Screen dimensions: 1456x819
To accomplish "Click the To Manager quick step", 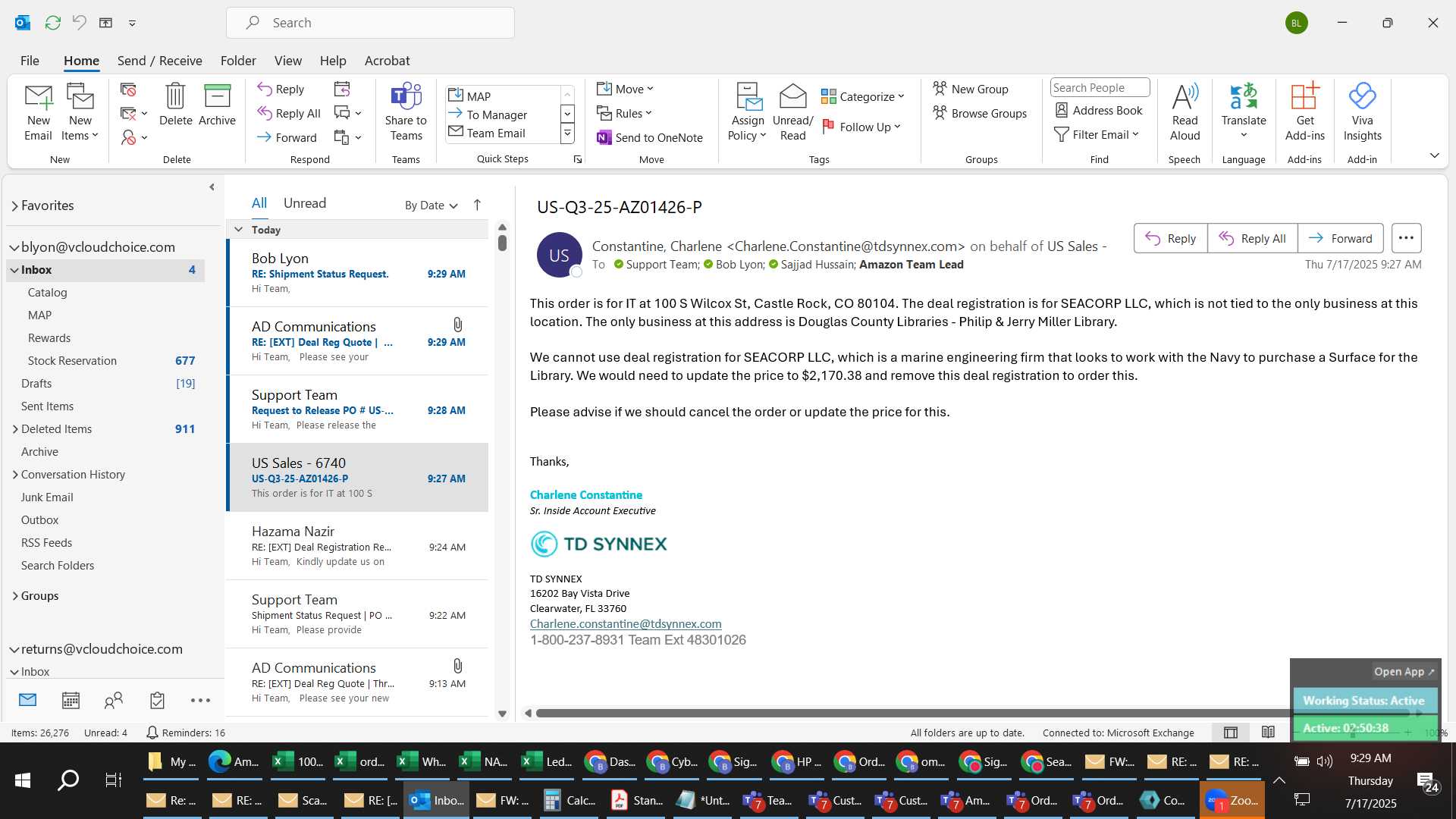I will (497, 115).
